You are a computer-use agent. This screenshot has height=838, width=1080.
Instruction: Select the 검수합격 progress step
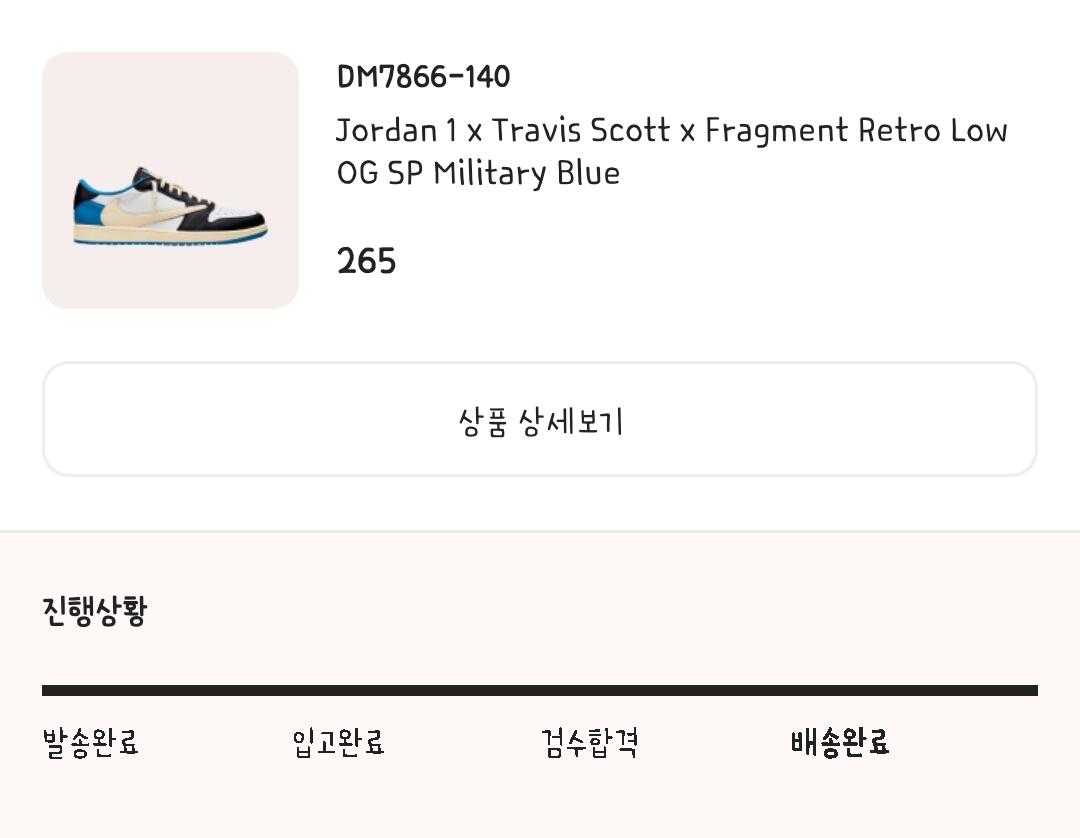click(x=589, y=743)
